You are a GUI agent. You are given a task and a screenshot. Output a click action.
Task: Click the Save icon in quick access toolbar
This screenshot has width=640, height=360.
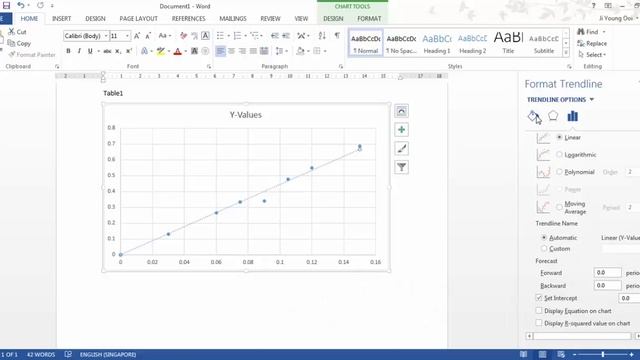pyautogui.click(x=6, y=5)
